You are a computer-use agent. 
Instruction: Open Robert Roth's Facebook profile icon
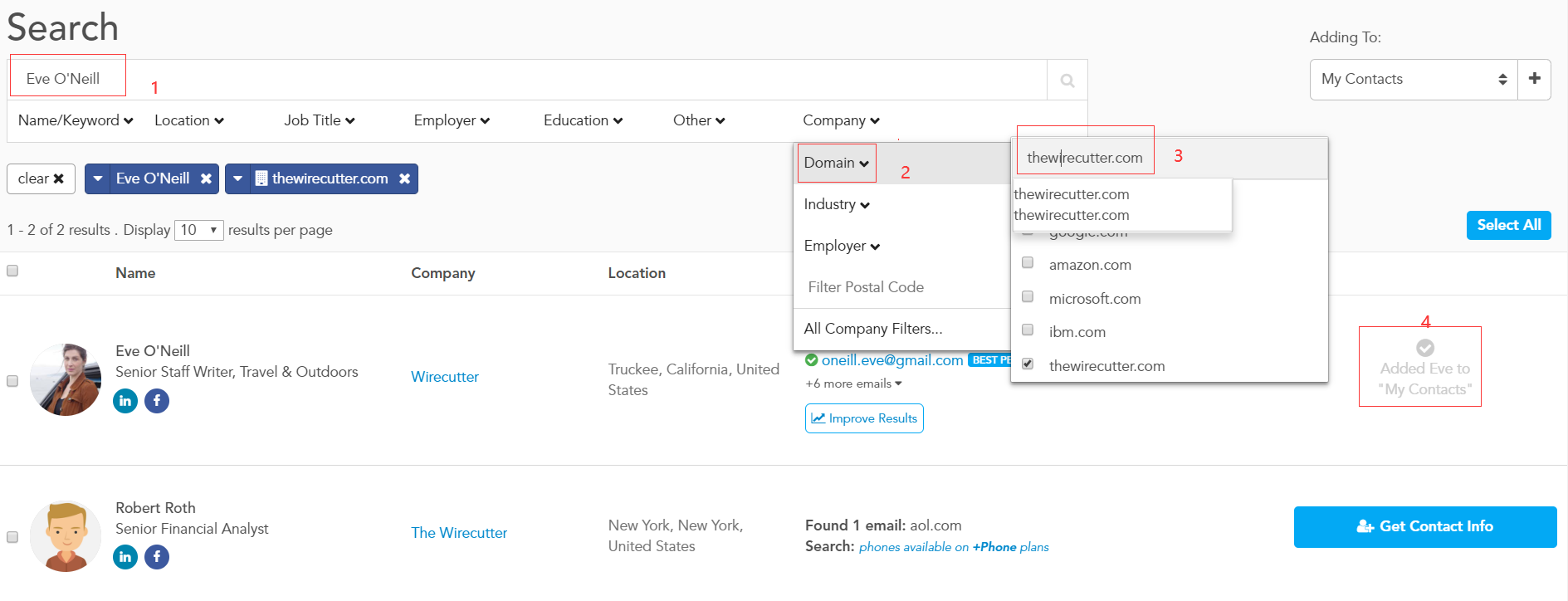point(157,557)
